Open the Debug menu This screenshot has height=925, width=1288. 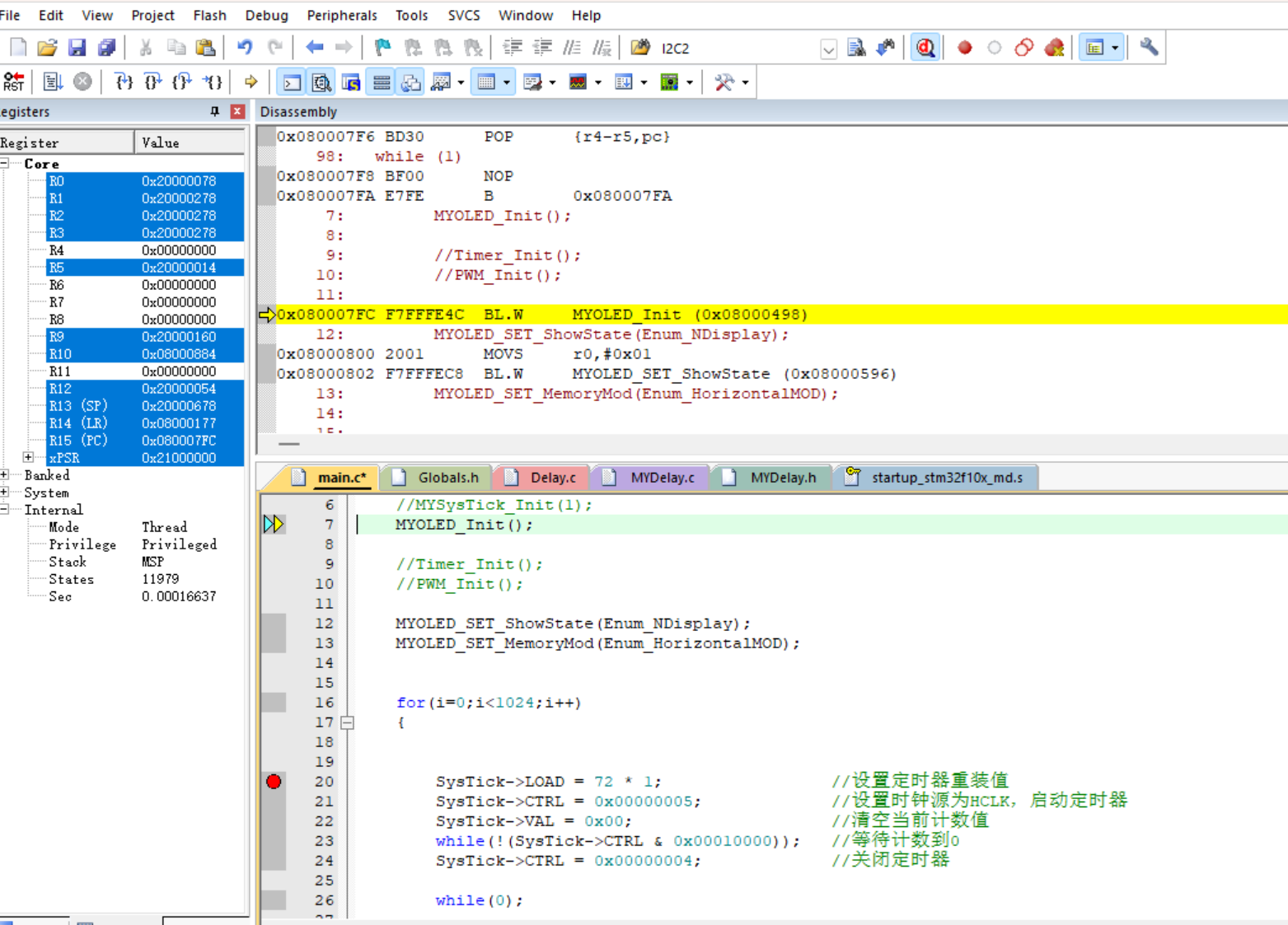(267, 16)
